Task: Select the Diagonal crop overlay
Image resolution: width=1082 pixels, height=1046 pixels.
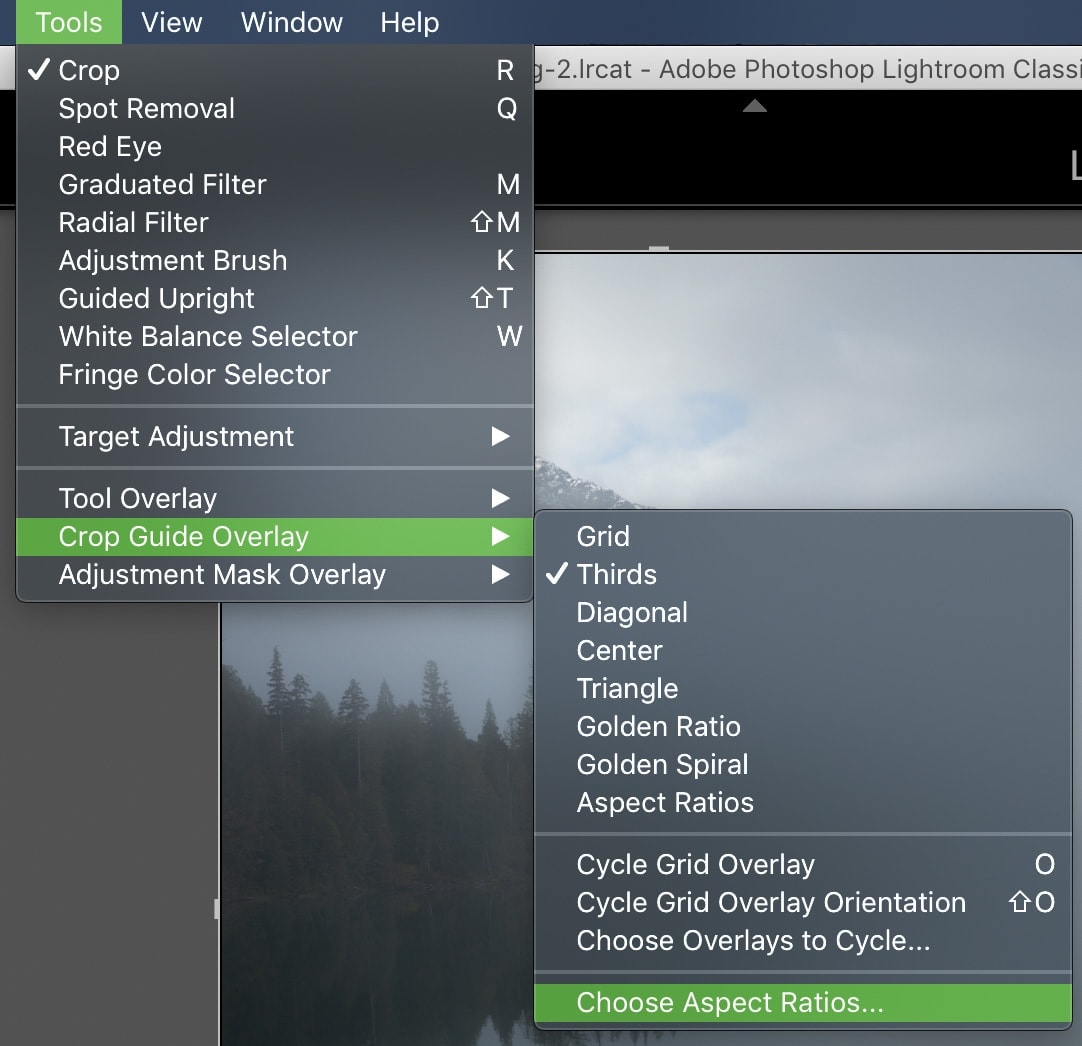Action: click(803, 612)
